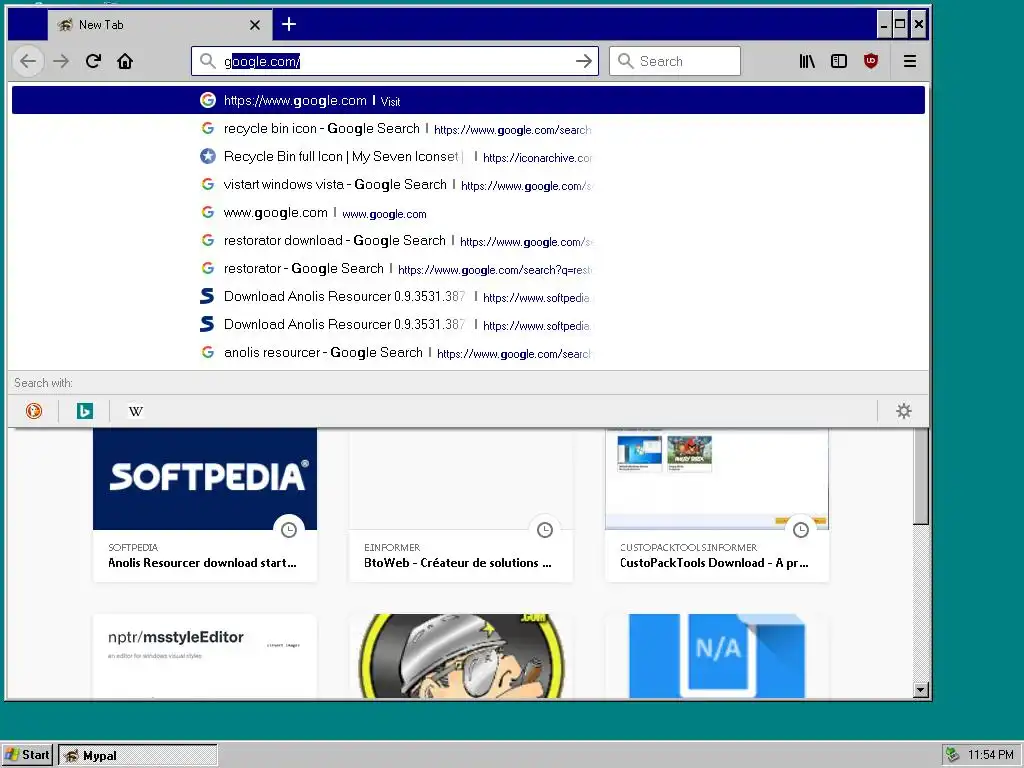Click the 11:54 PM clock
Viewport: 1024px width, 768px height.
coord(991,755)
